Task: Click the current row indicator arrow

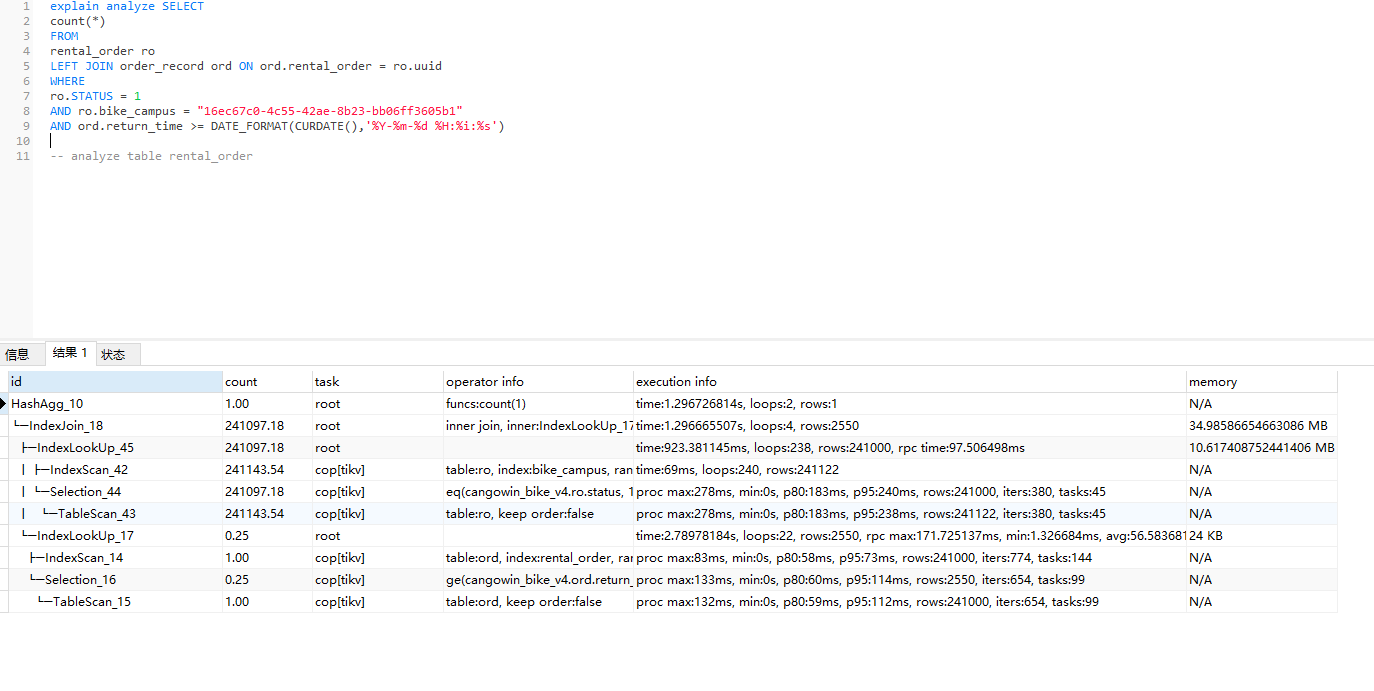Action: click(4, 404)
